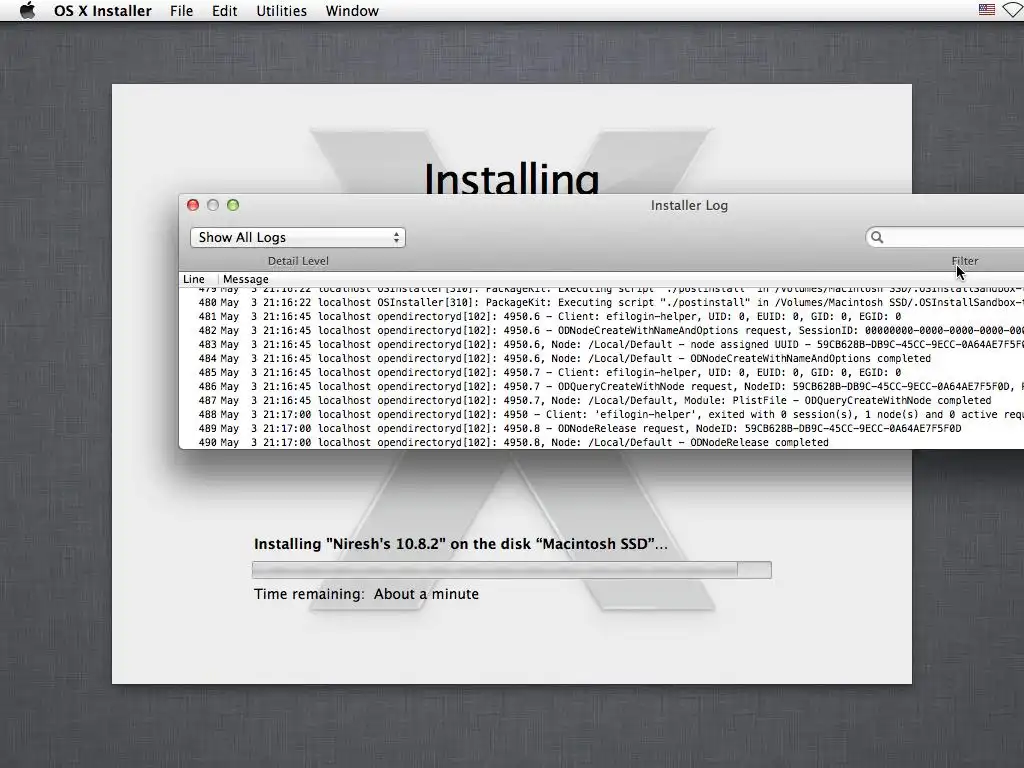Select log line 484 ODNodeCreateWithNameAndOptions completed

click(x=601, y=359)
